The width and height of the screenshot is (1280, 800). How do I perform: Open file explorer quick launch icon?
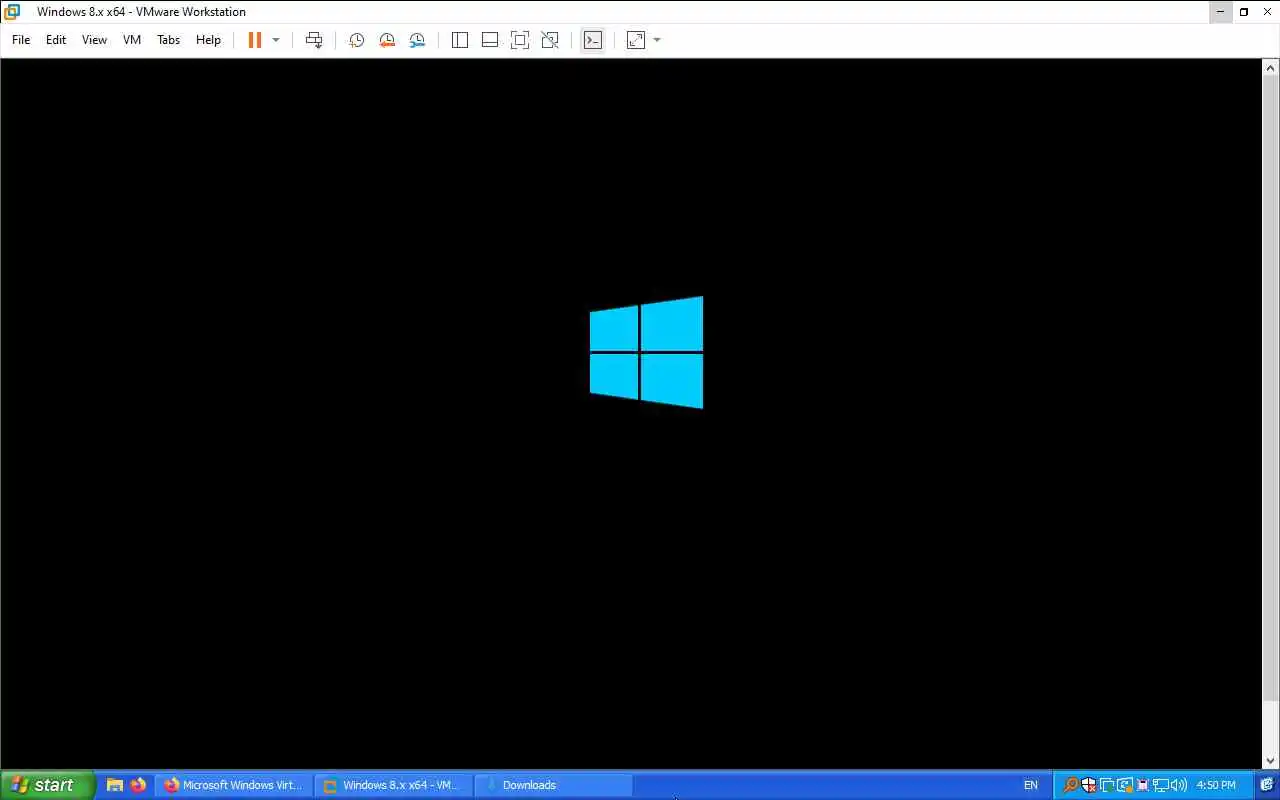[115, 785]
